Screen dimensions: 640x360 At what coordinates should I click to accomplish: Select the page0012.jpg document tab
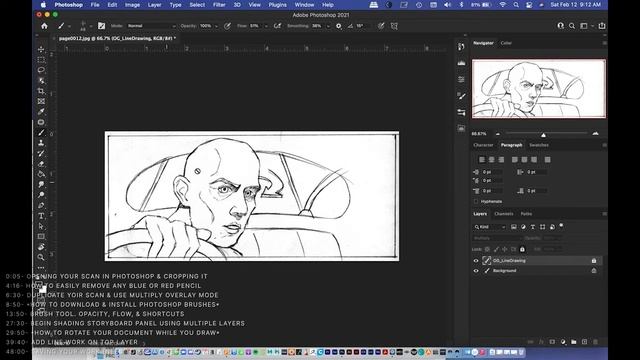pos(117,38)
